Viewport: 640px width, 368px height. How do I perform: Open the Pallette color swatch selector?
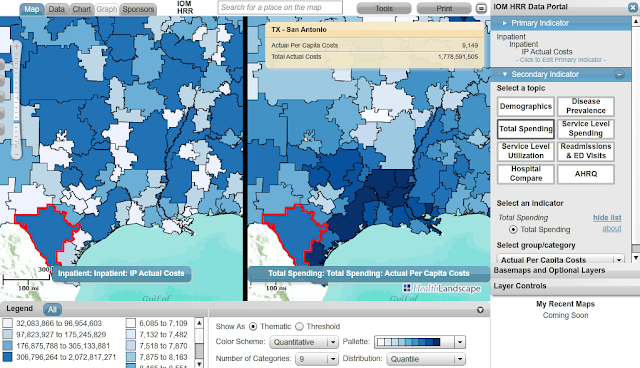[x=420, y=342]
